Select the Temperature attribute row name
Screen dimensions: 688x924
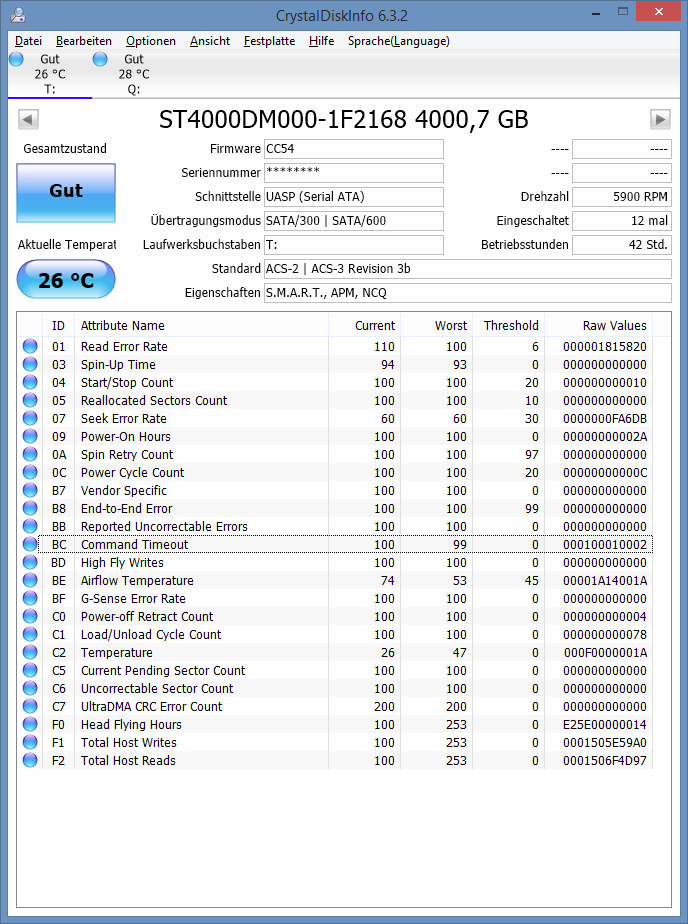(x=117, y=652)
